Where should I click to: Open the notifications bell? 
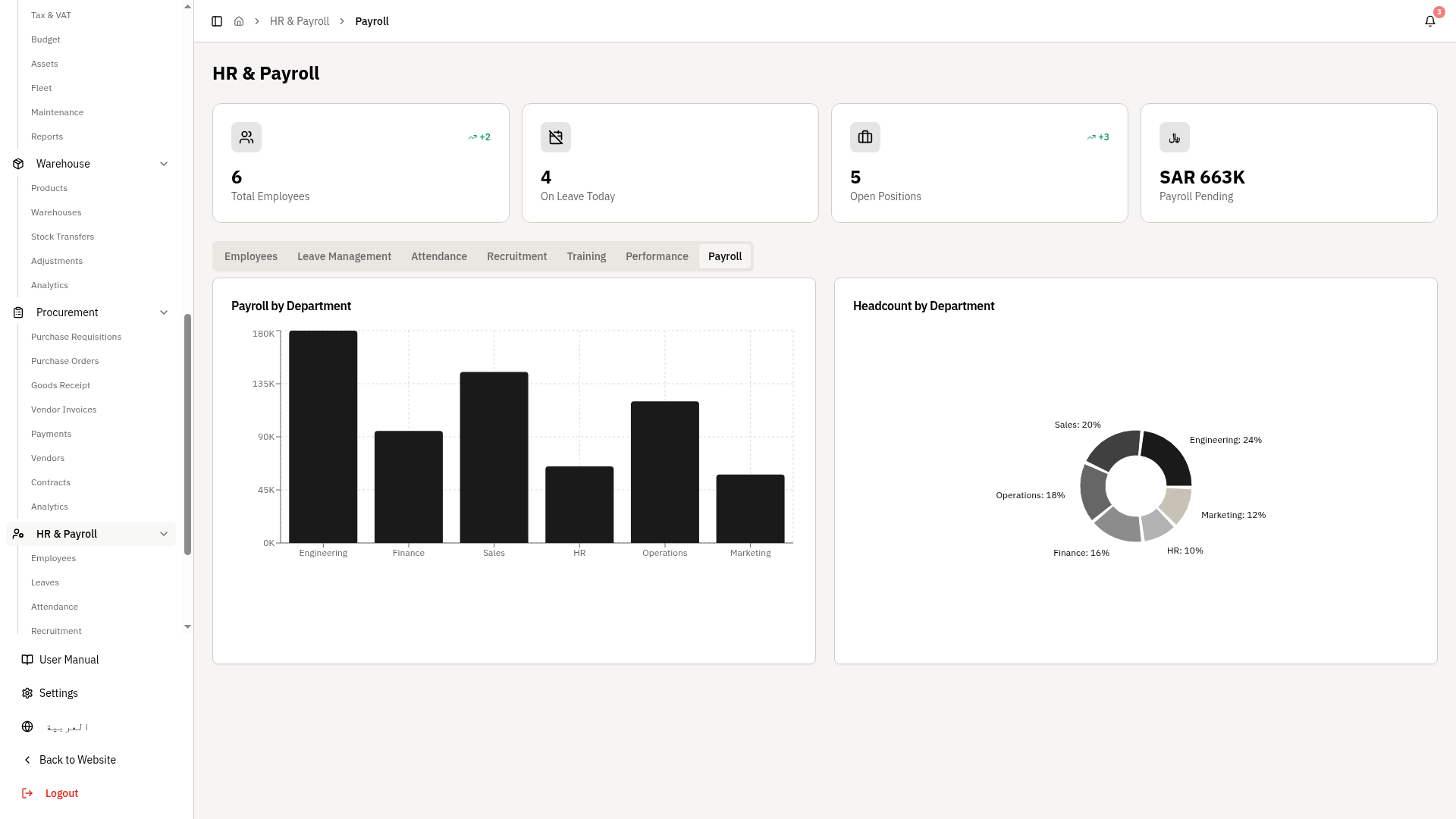tap(1430, 21)
